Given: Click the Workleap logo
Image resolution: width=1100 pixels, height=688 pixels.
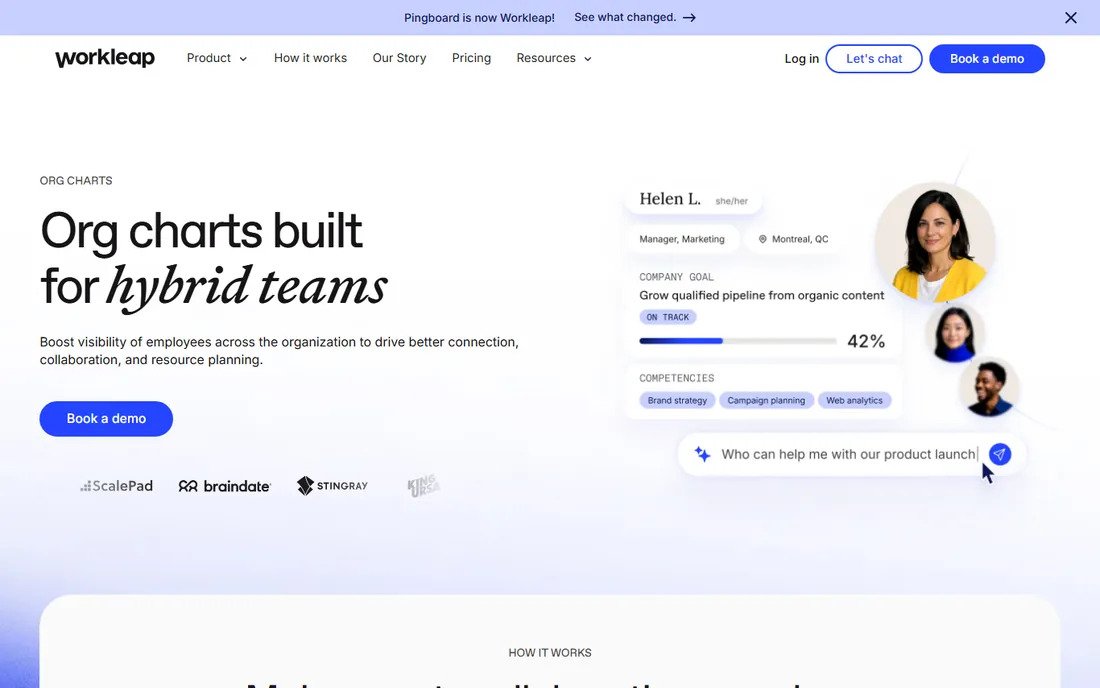Looking at the screenshot, I should point(105,58).
